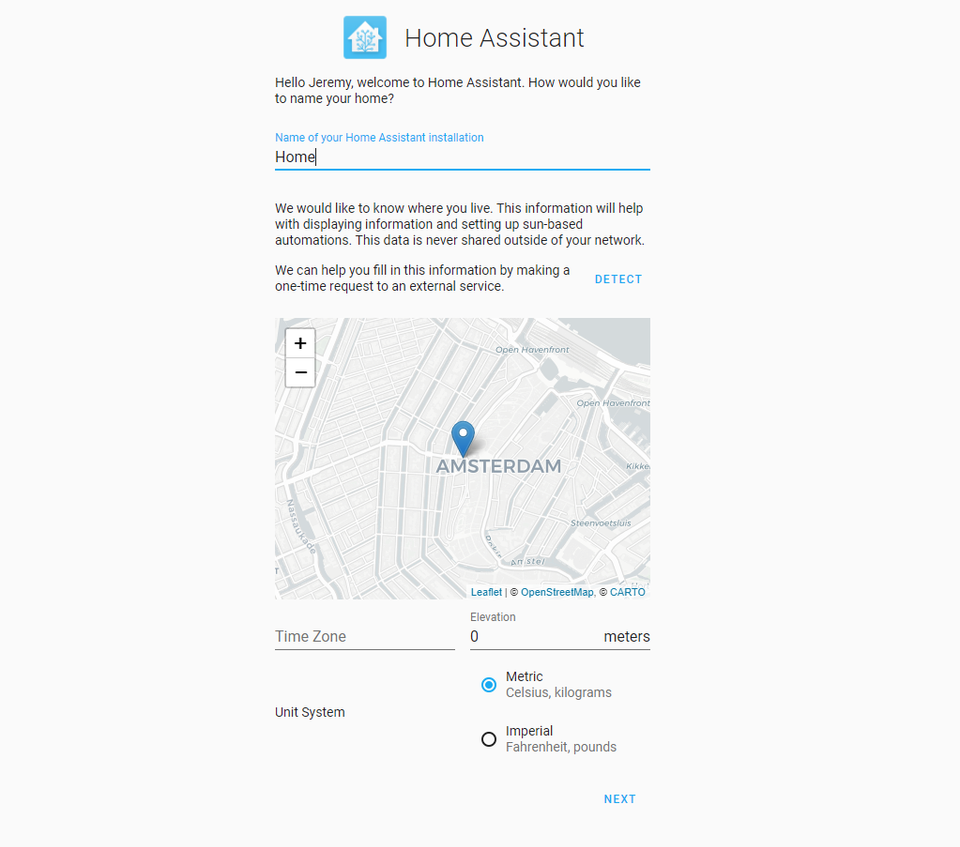Zoom in on the map with the plus icon
Image resolution: width=960 pixels, height=847 pixels.
[300, 342]
